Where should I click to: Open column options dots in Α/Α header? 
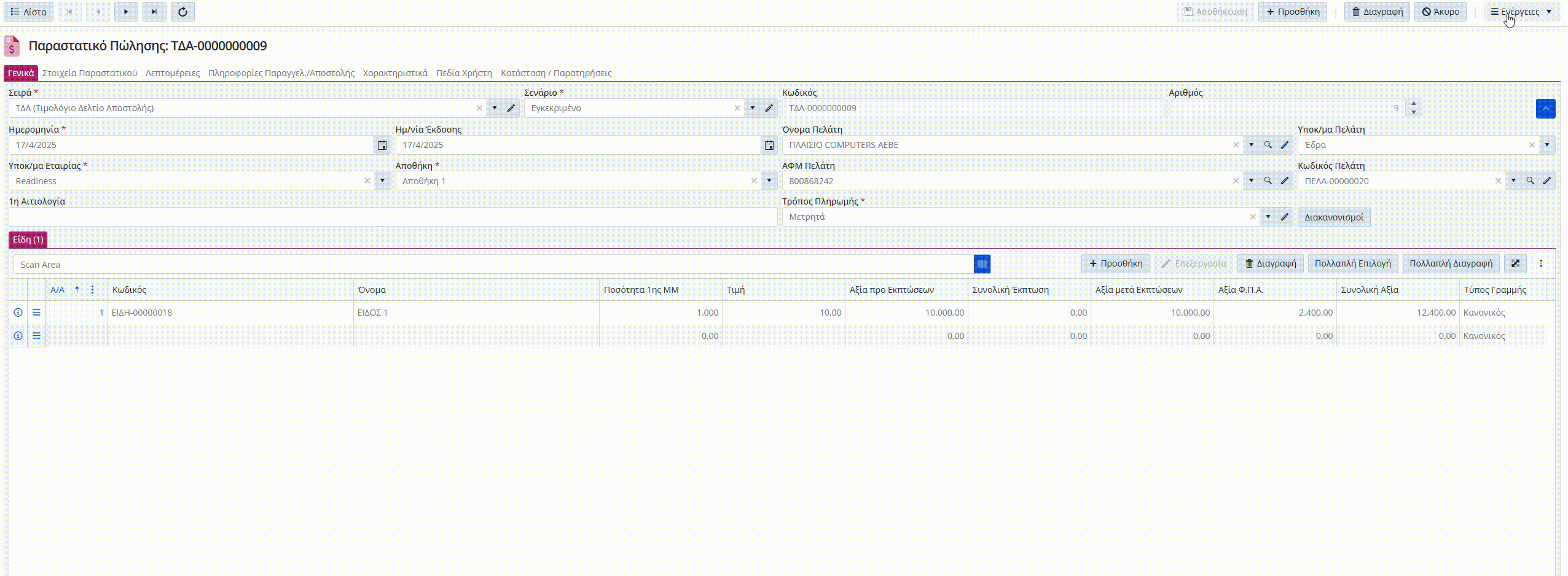[92, 290]
